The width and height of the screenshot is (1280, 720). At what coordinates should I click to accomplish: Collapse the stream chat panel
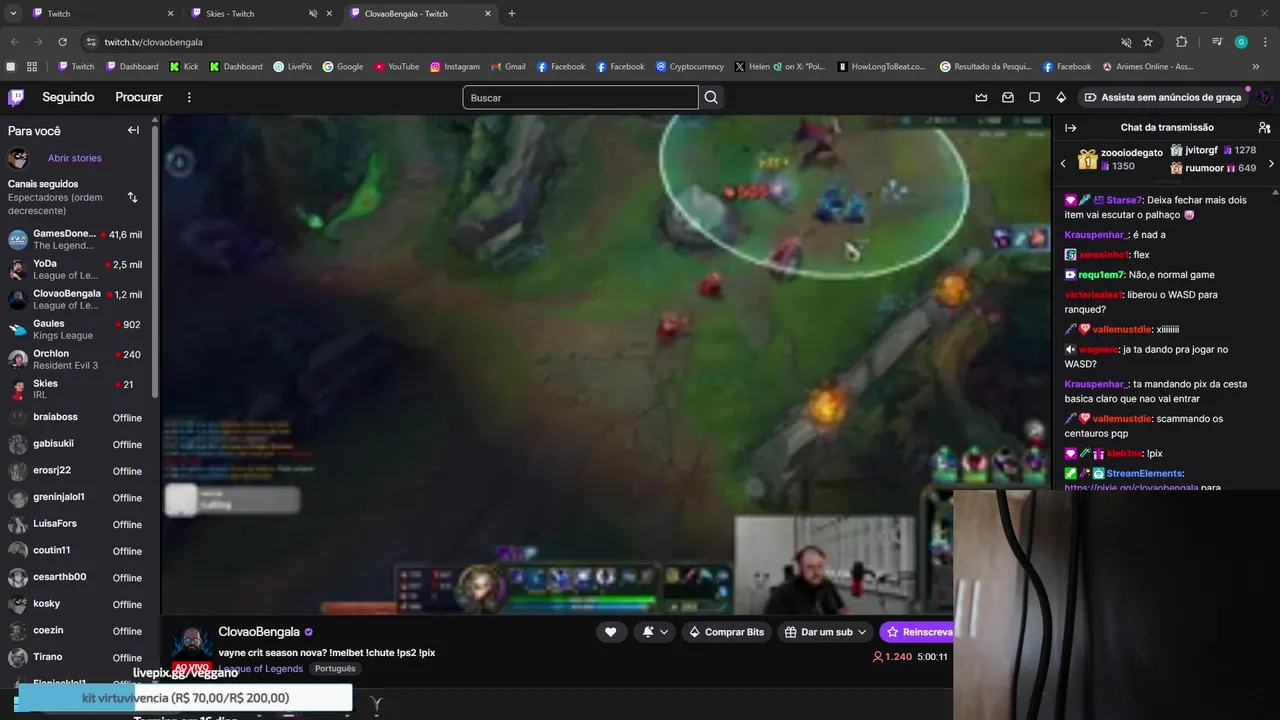(1070, 128)
